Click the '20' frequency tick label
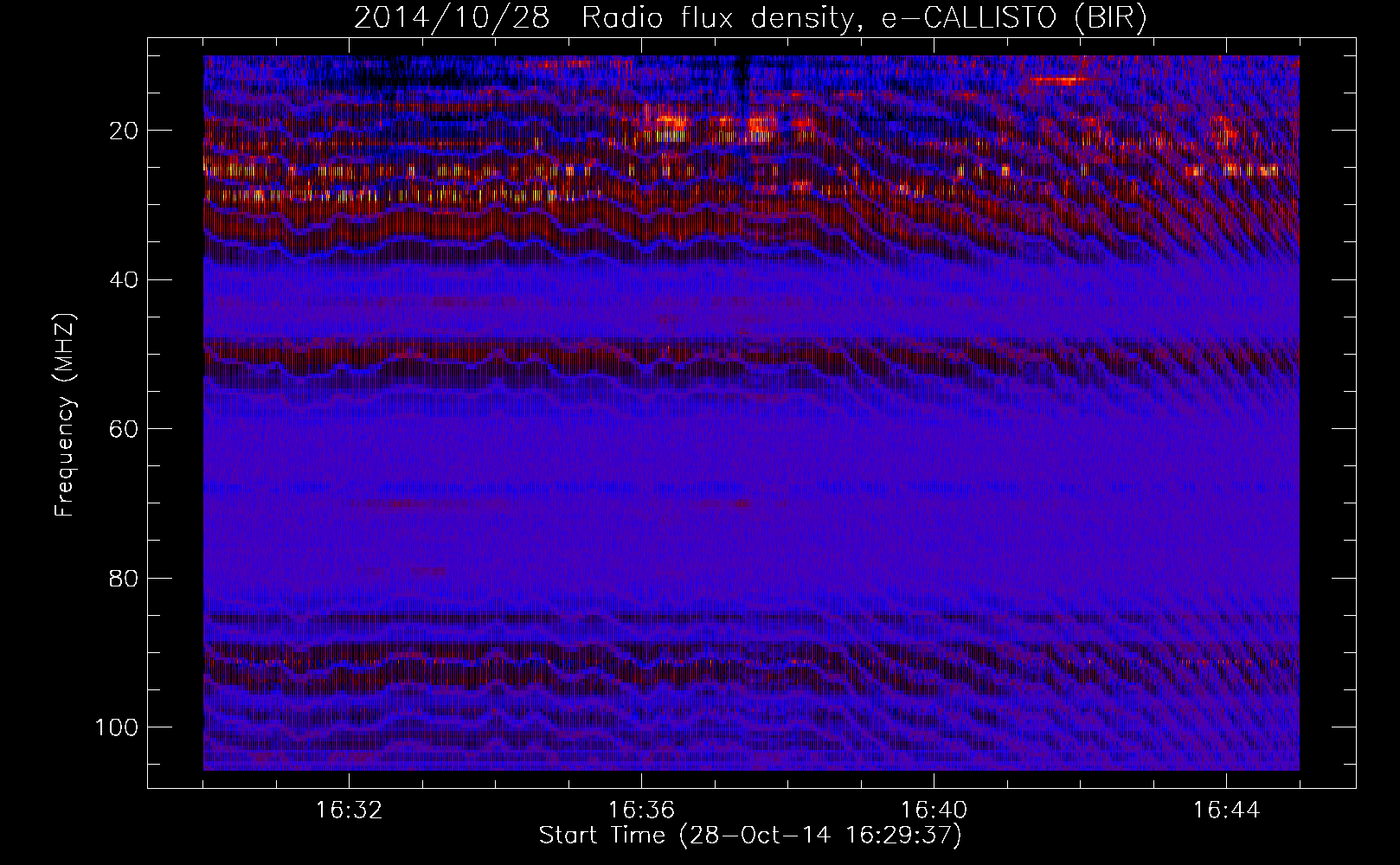This screenshot has width=1400, height=865. 125,131
